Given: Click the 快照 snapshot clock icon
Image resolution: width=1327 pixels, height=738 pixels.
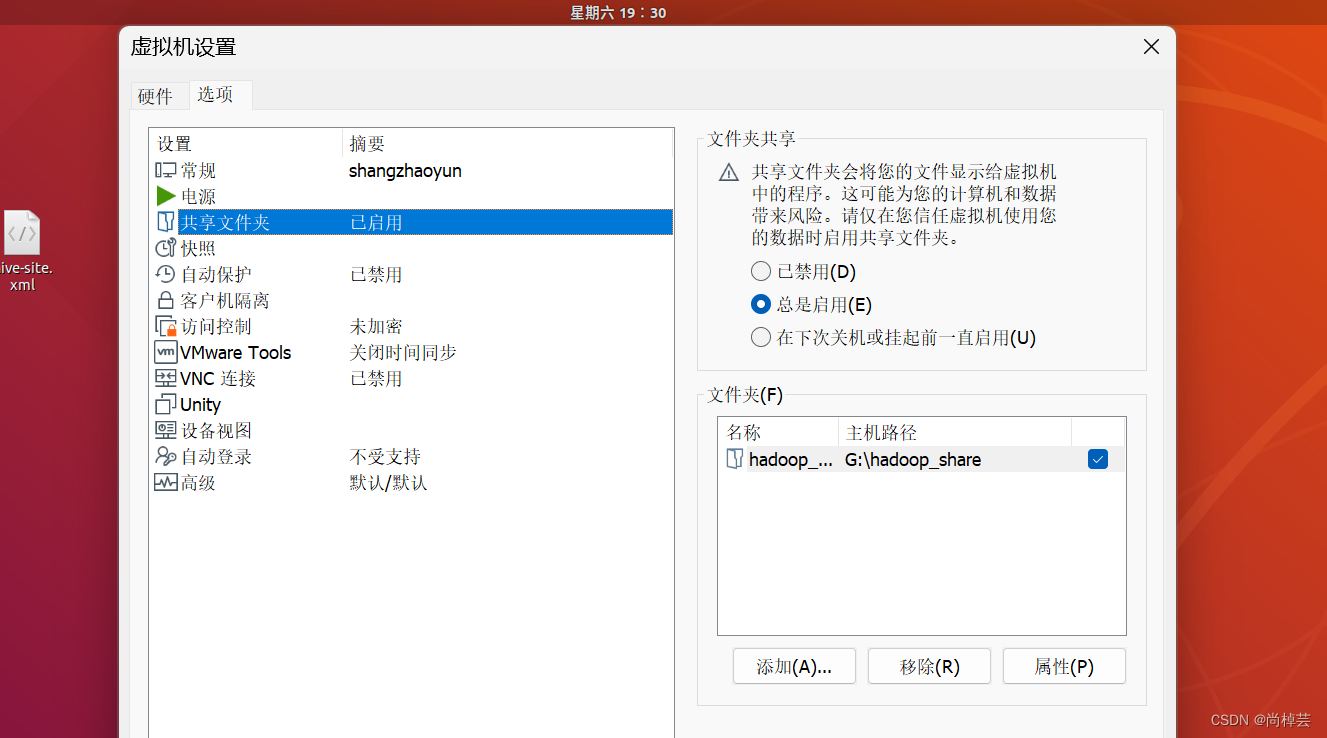Looking at the screenshot, I should 166,249.
